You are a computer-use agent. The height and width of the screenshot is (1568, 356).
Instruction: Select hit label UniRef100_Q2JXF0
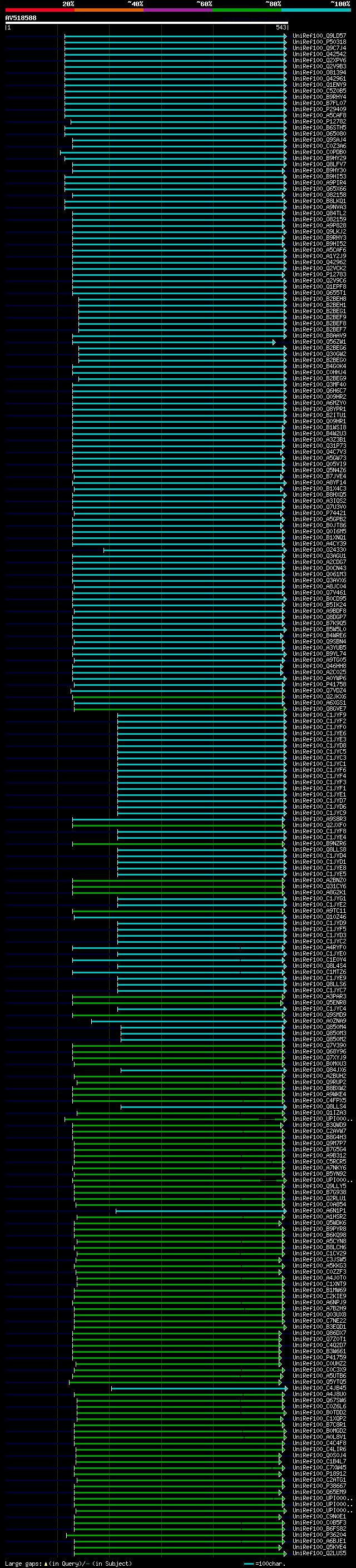click(319, 825)
